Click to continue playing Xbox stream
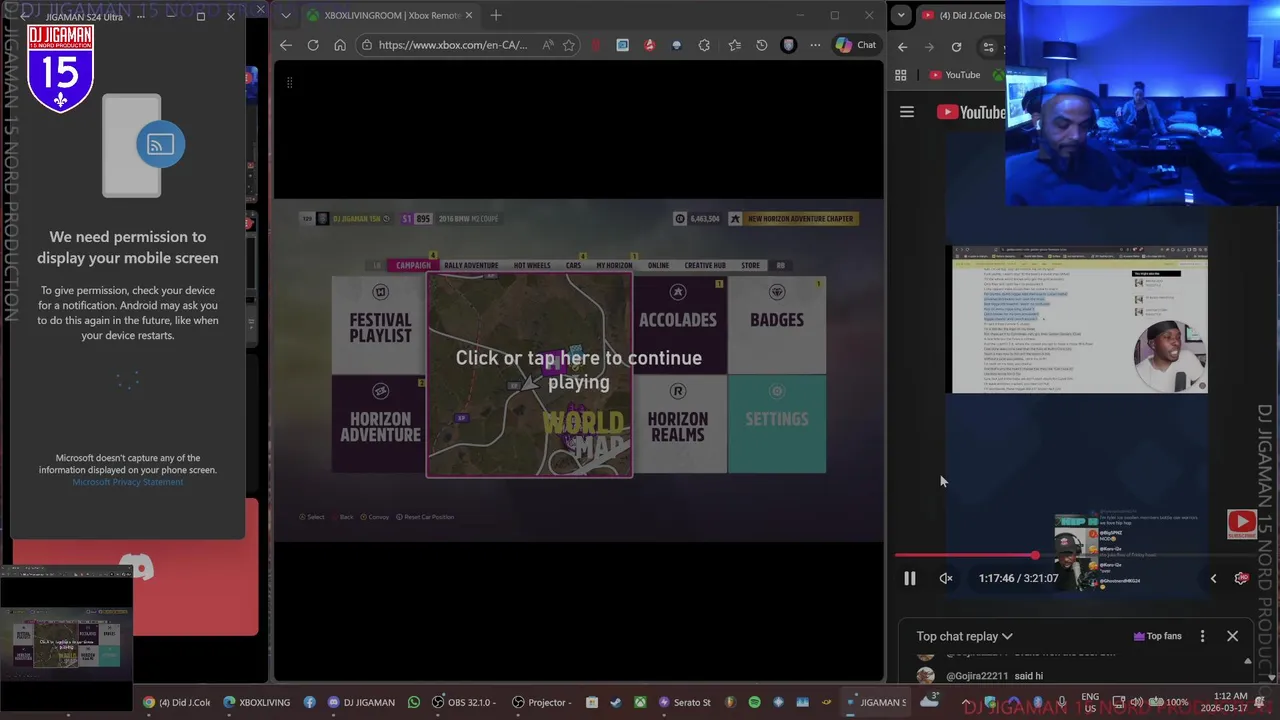The width and height of the screenshot is (1280, 720). (578, 369)
